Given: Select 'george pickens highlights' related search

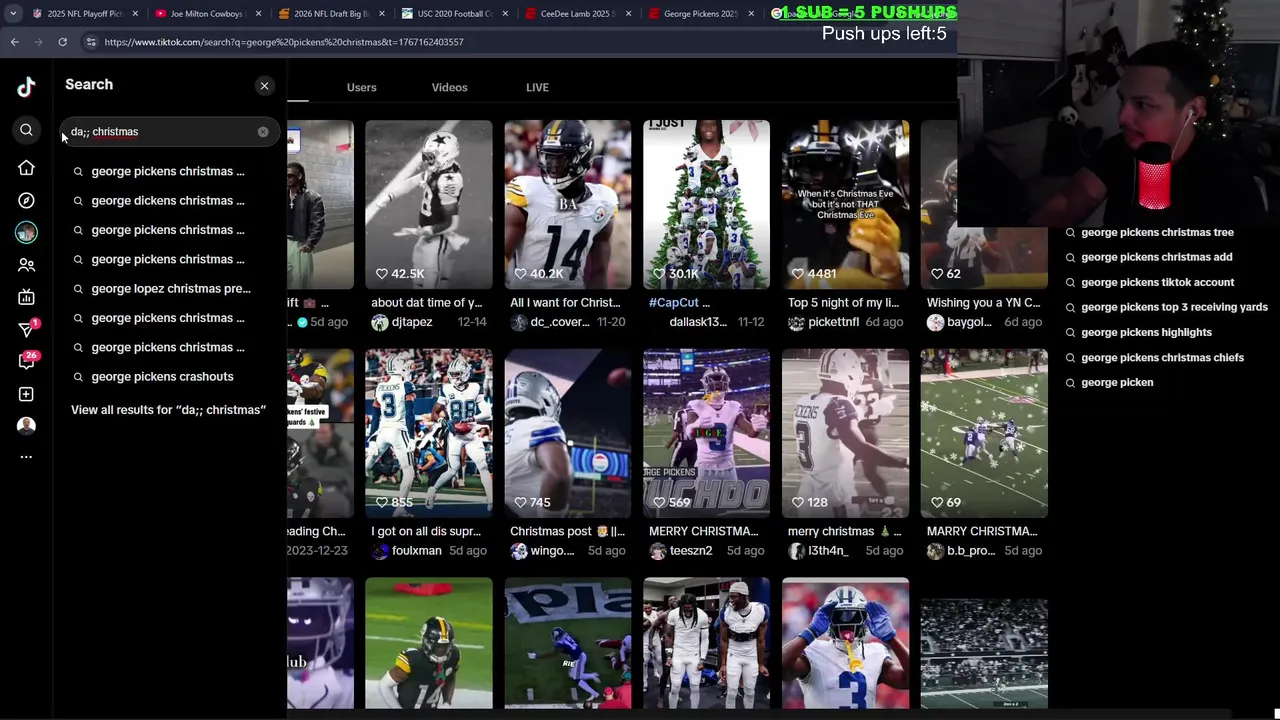Looking at the screenshot, I should [1146, 332].
